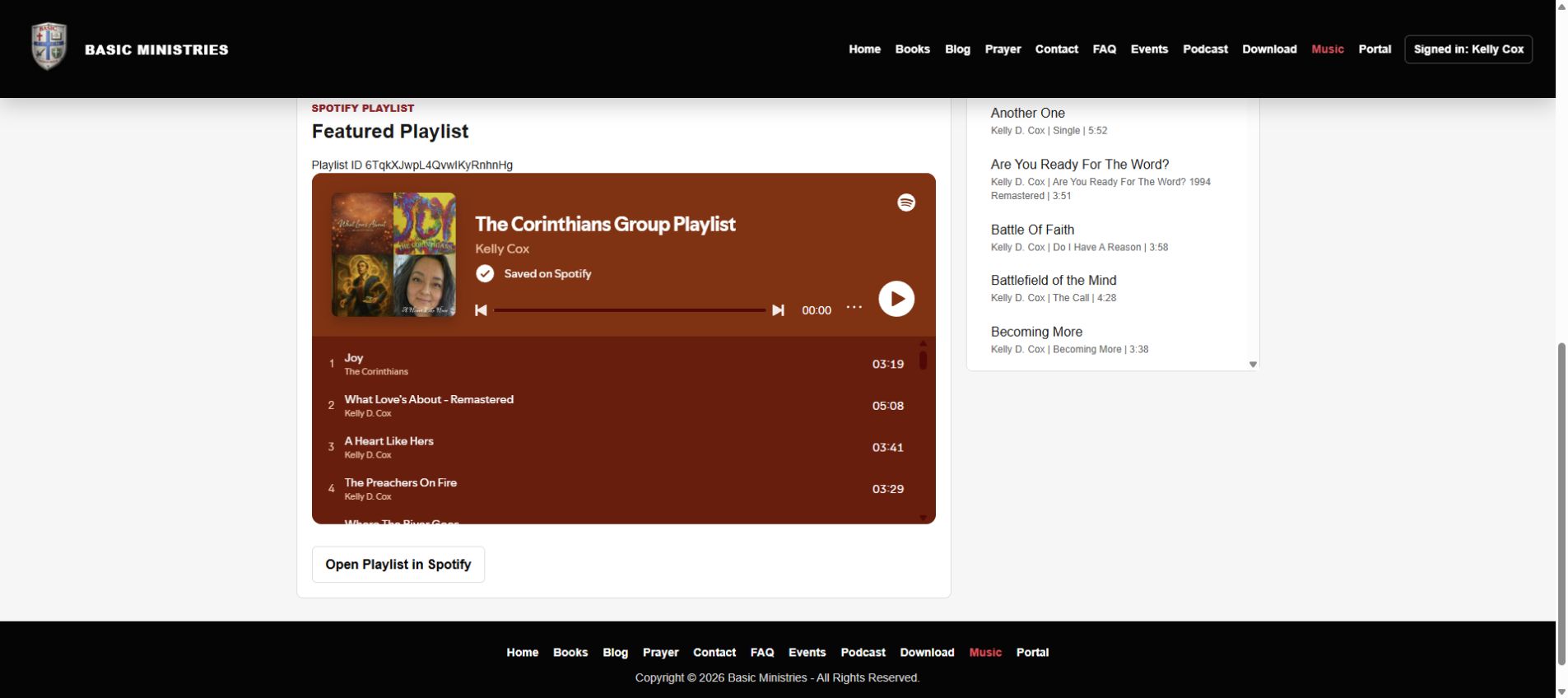
Task: Select the song Another One
Action: tap(1028, 113)
